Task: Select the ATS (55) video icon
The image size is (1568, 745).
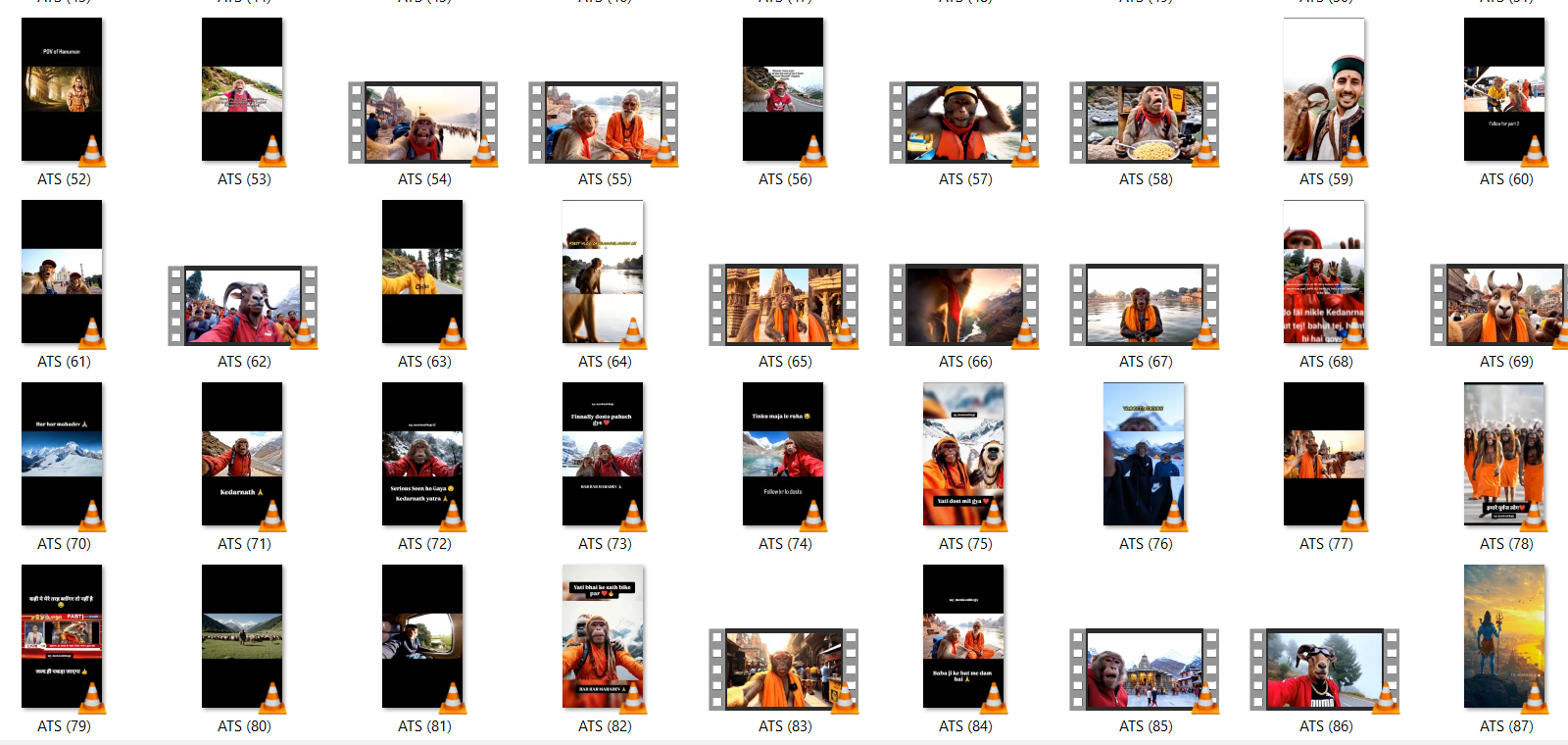Action: tap(604, 123)
